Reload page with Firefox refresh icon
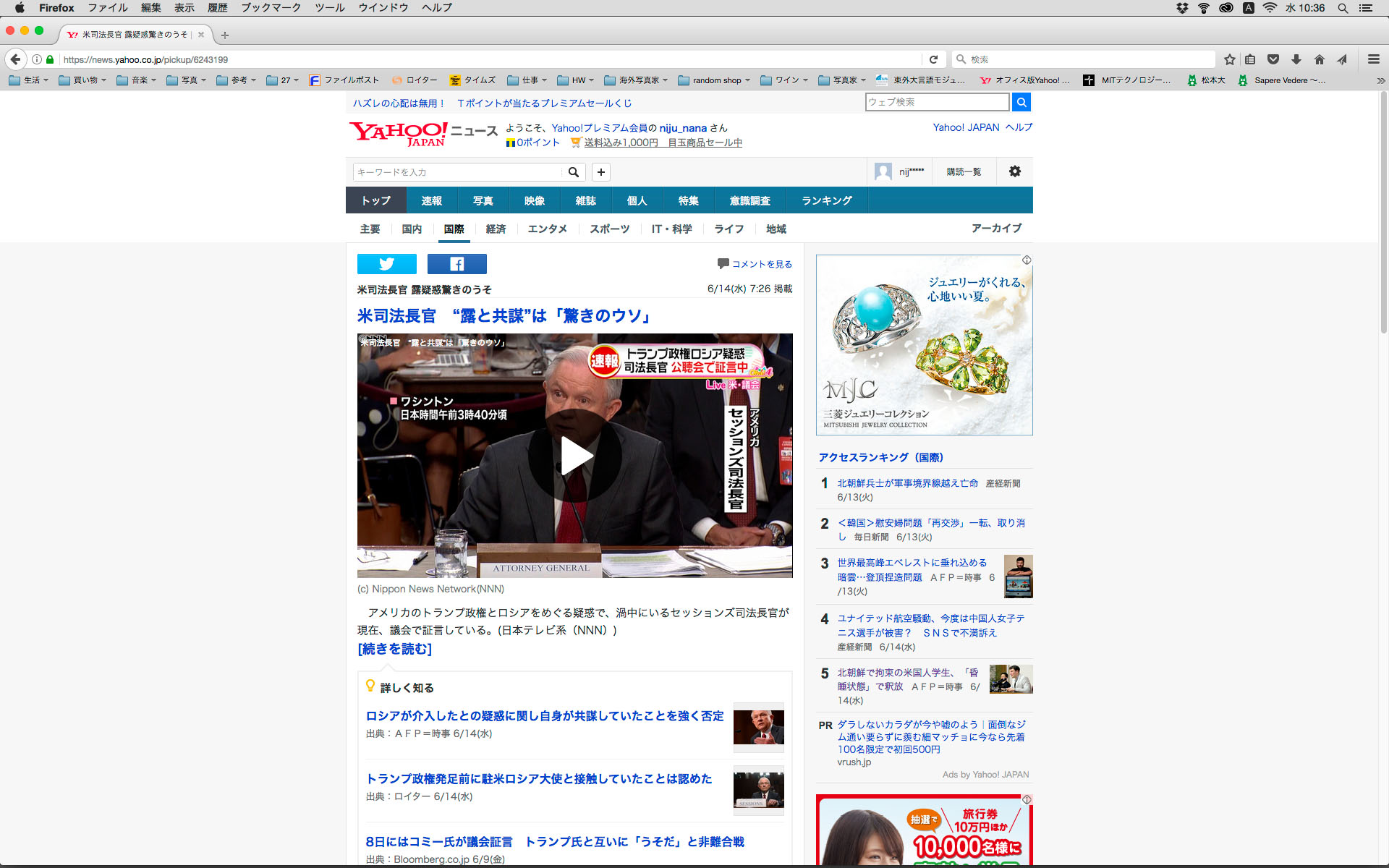Screen dimensions: 1389x868 [933, 59]
